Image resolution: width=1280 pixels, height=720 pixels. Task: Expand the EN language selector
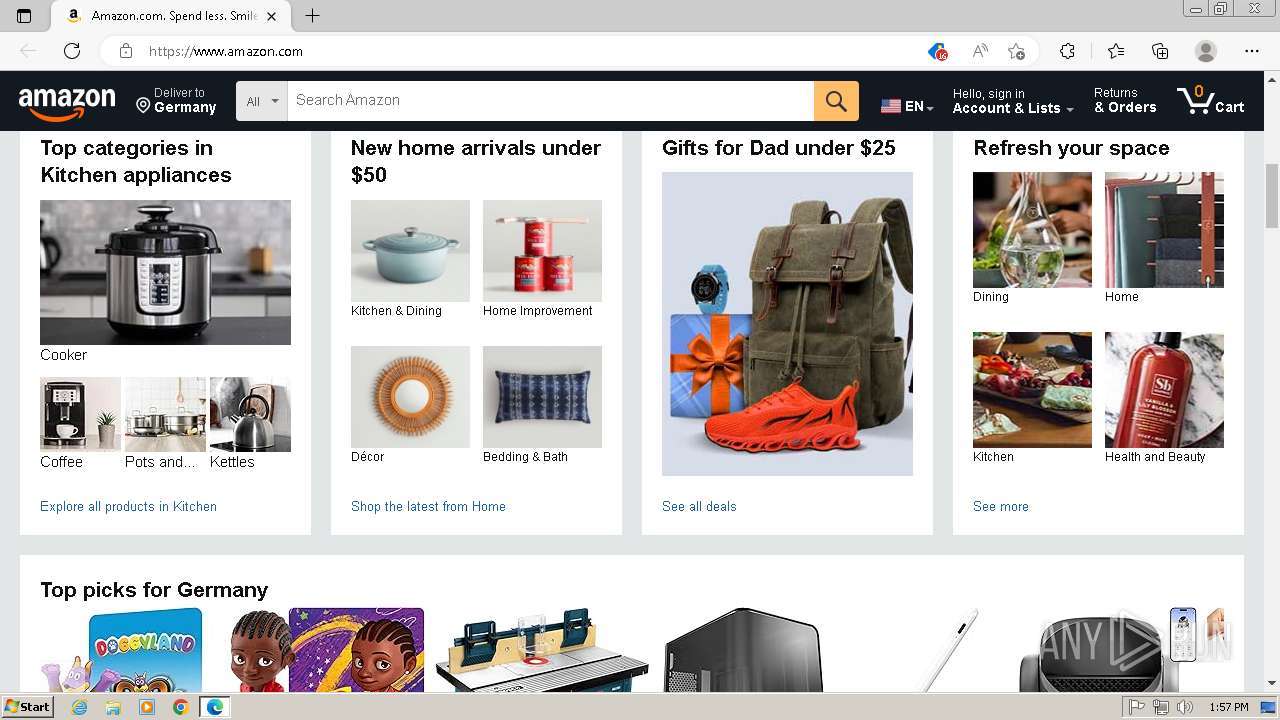click(907, 106)
